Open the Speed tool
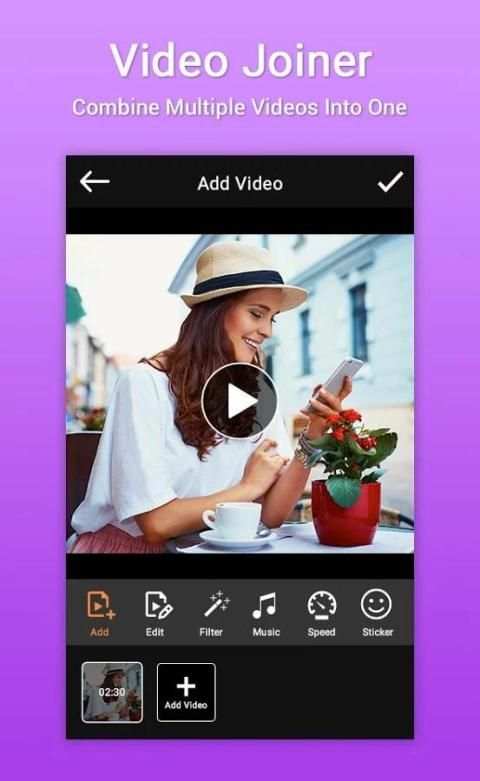Screen dimensions: 480x781 321,613
